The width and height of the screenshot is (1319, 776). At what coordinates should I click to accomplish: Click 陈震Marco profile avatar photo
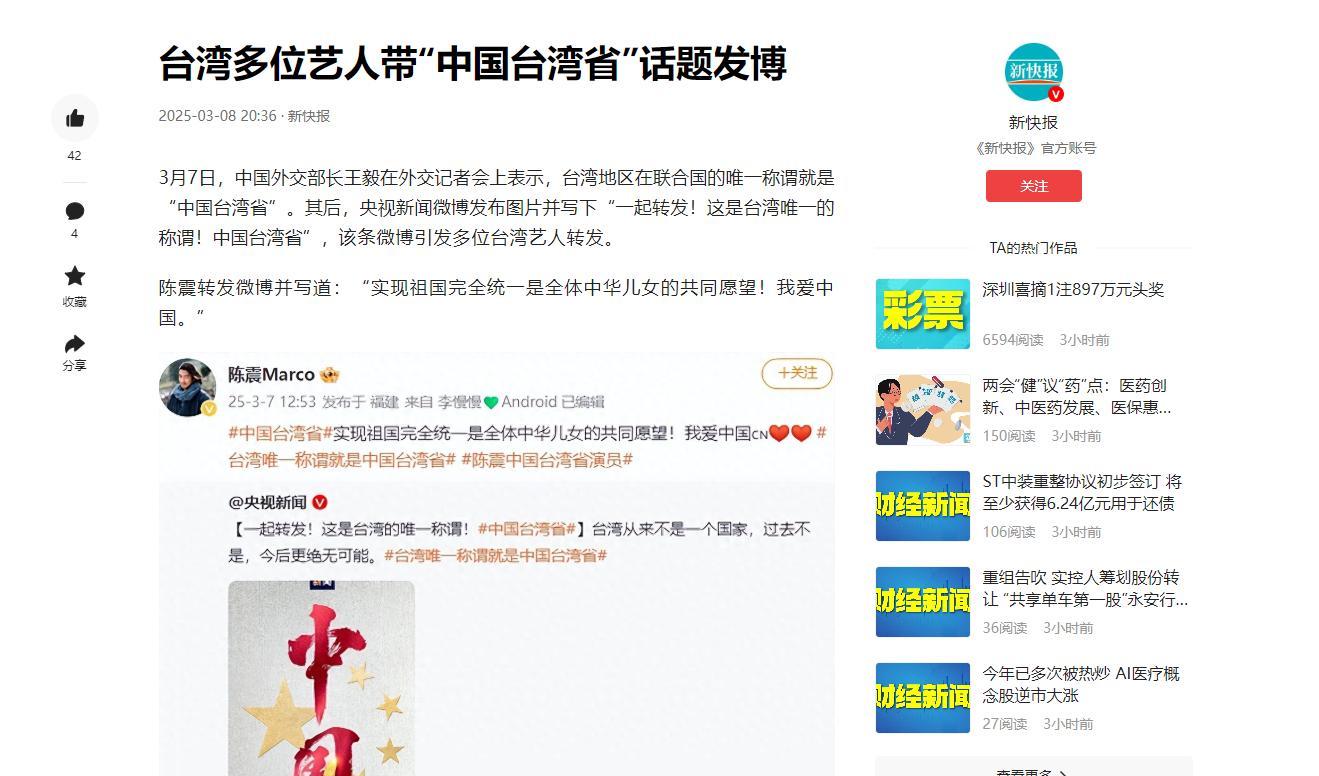187,387
